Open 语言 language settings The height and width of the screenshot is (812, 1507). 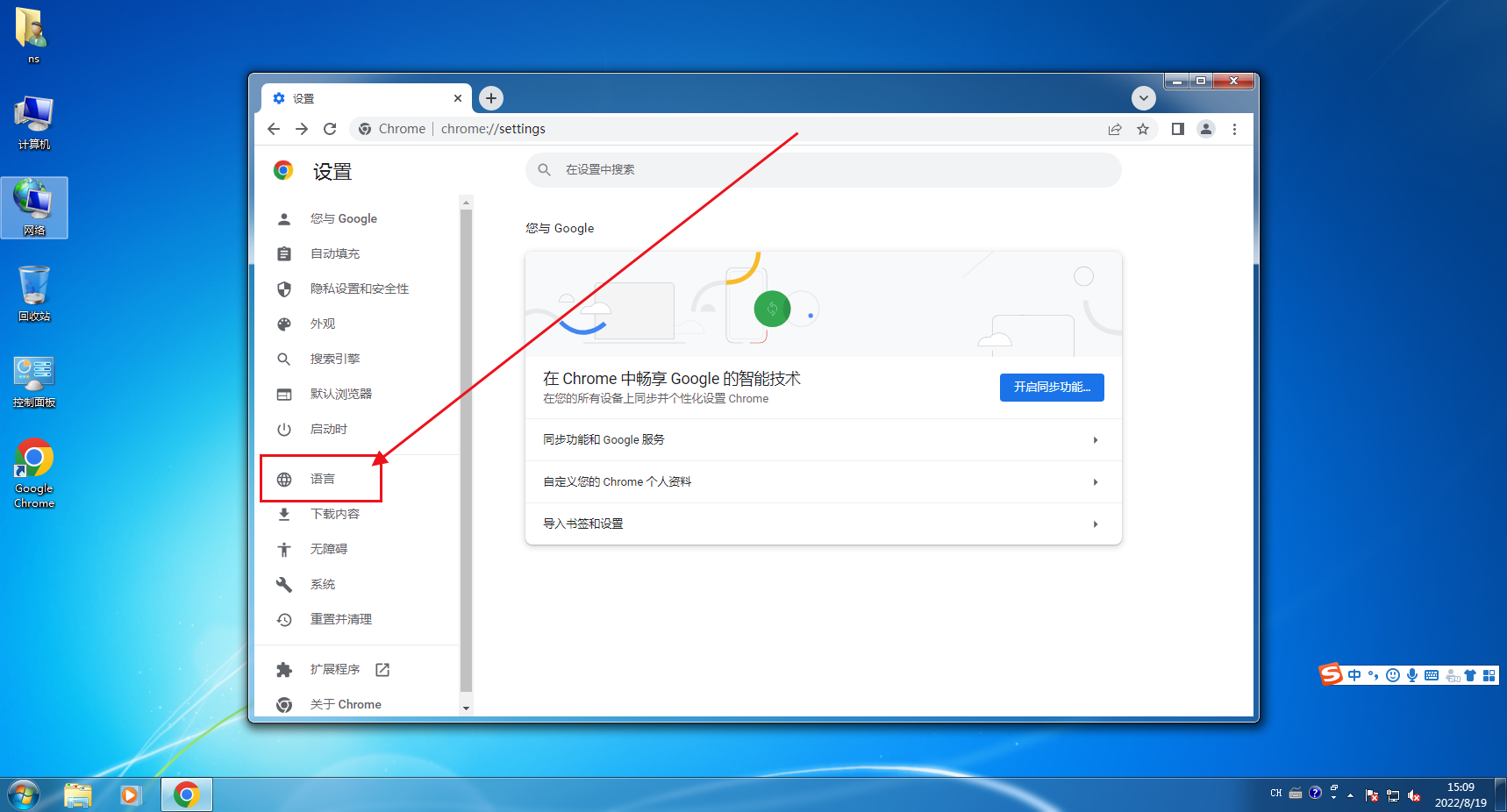pyautogui.click(x=322, y=479)
